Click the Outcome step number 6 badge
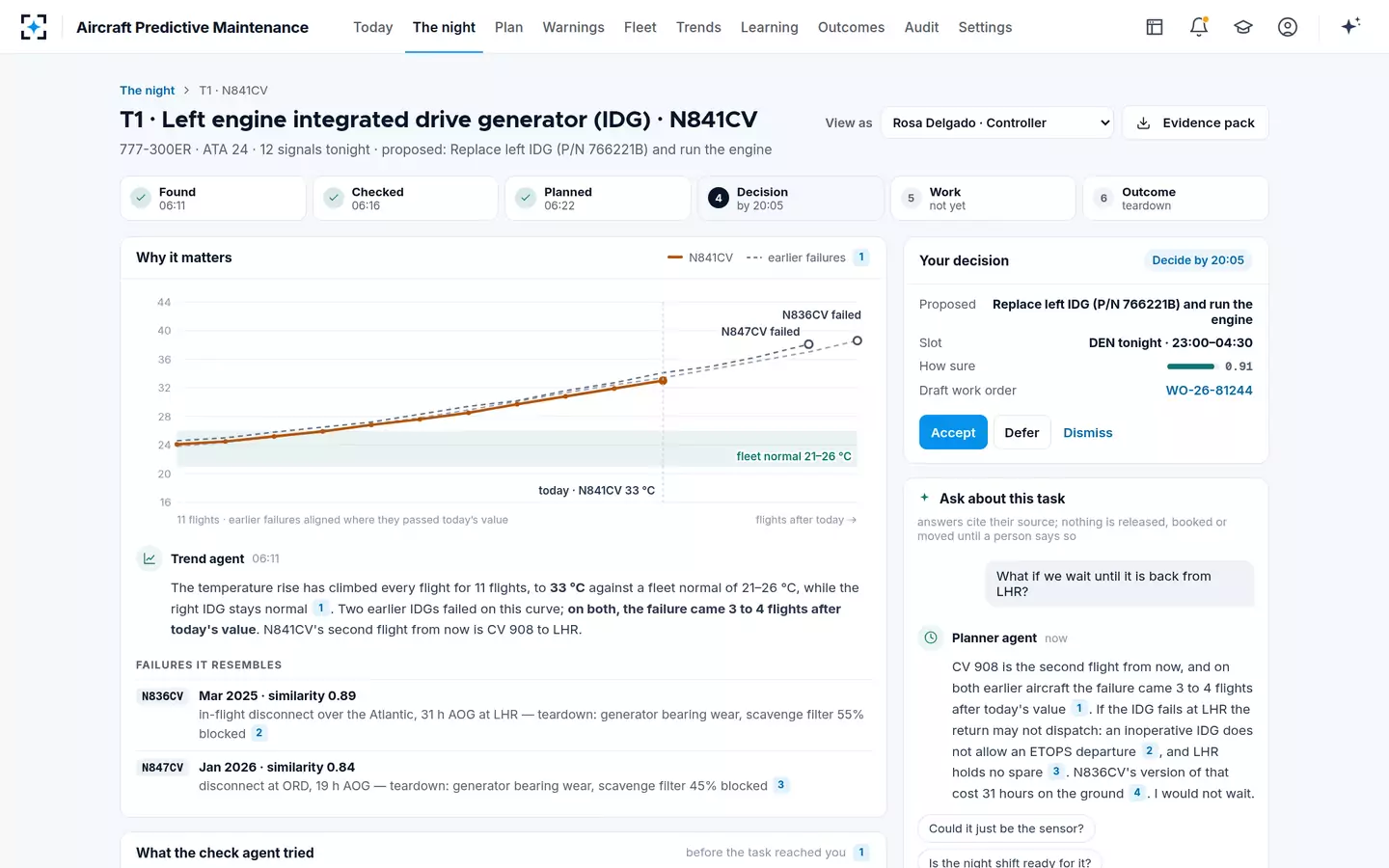Image resolution: width=1389 pixels, height=868 pixels. tap(1103, 198)
